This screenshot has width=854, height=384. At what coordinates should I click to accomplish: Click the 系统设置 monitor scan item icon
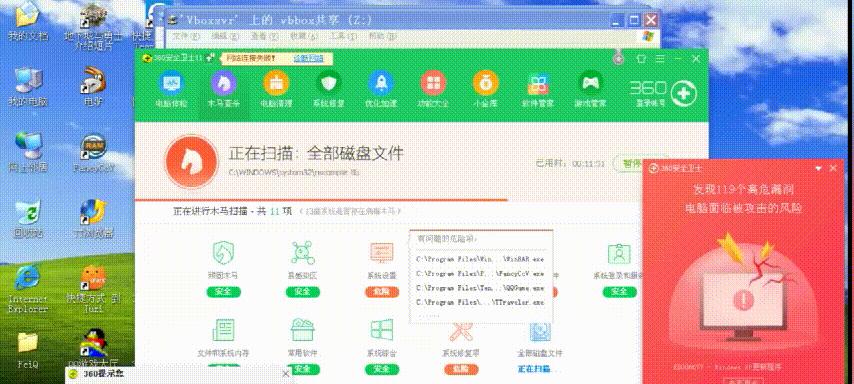(381, 253)
